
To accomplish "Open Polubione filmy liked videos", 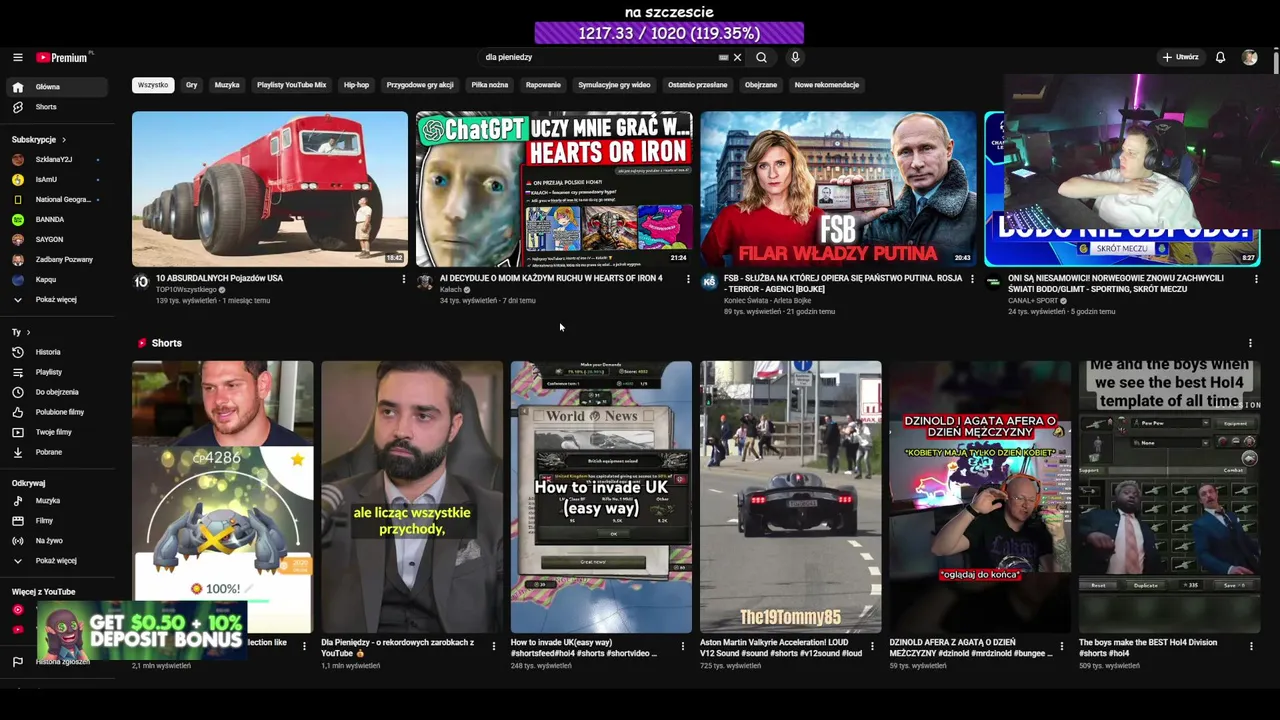I will point(56,412).
